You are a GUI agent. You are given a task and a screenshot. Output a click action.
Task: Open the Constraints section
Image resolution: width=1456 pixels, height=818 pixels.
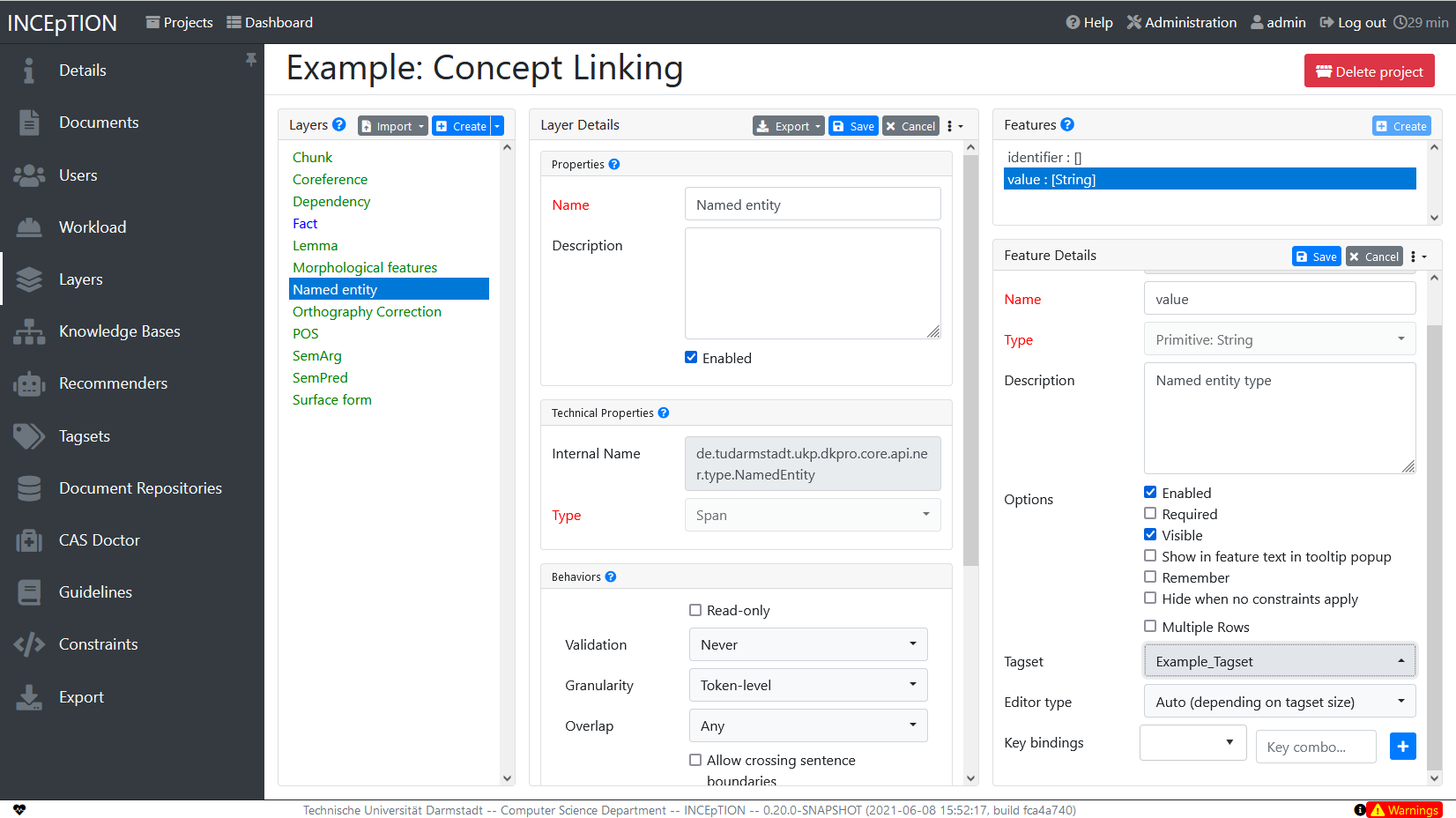point(98,643)
